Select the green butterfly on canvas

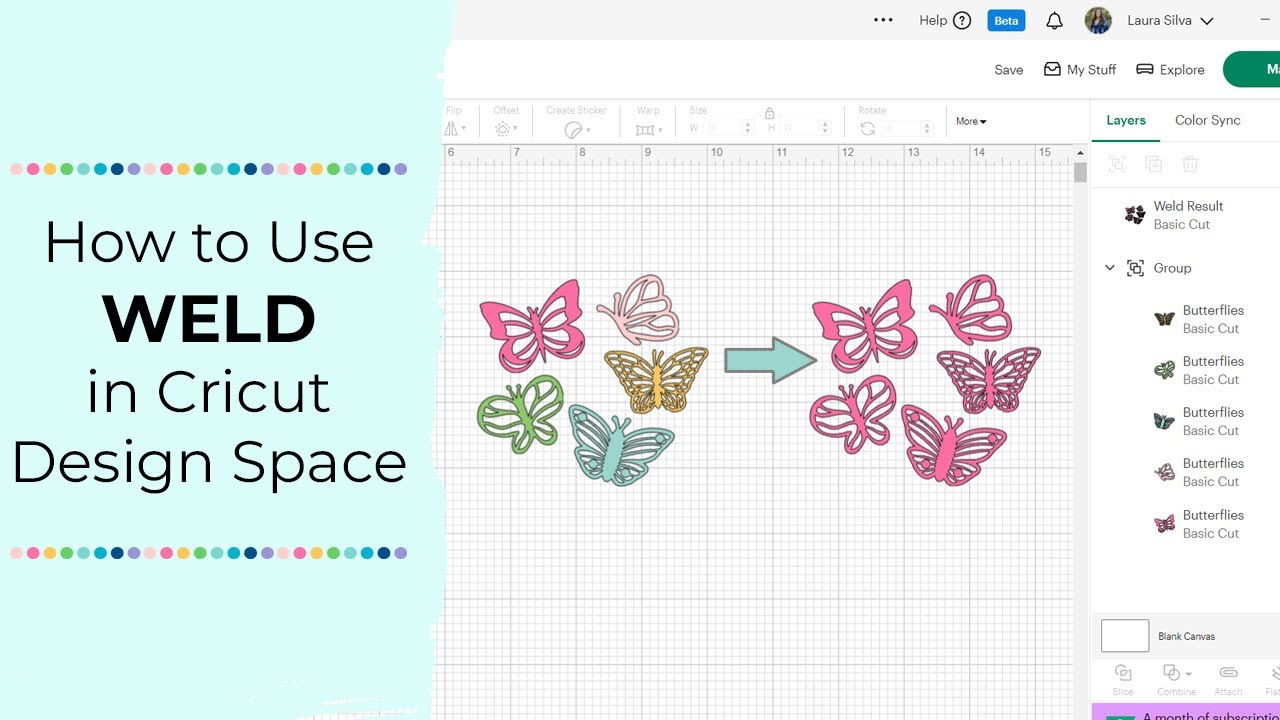[520, 415]
